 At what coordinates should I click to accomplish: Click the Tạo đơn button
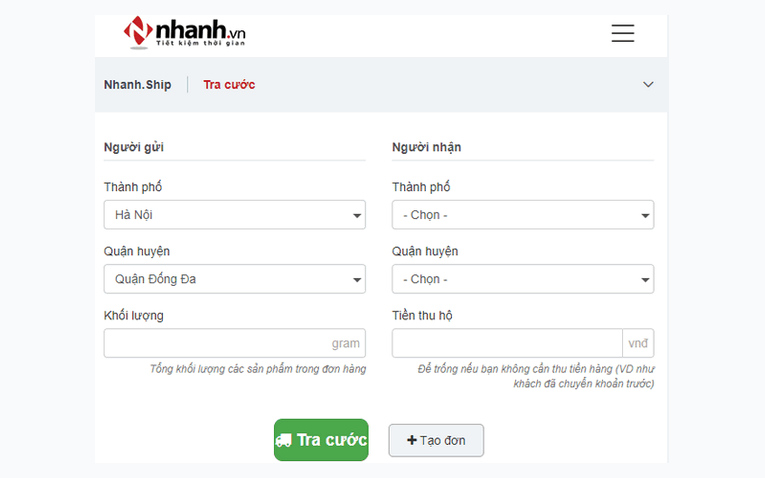436,440
